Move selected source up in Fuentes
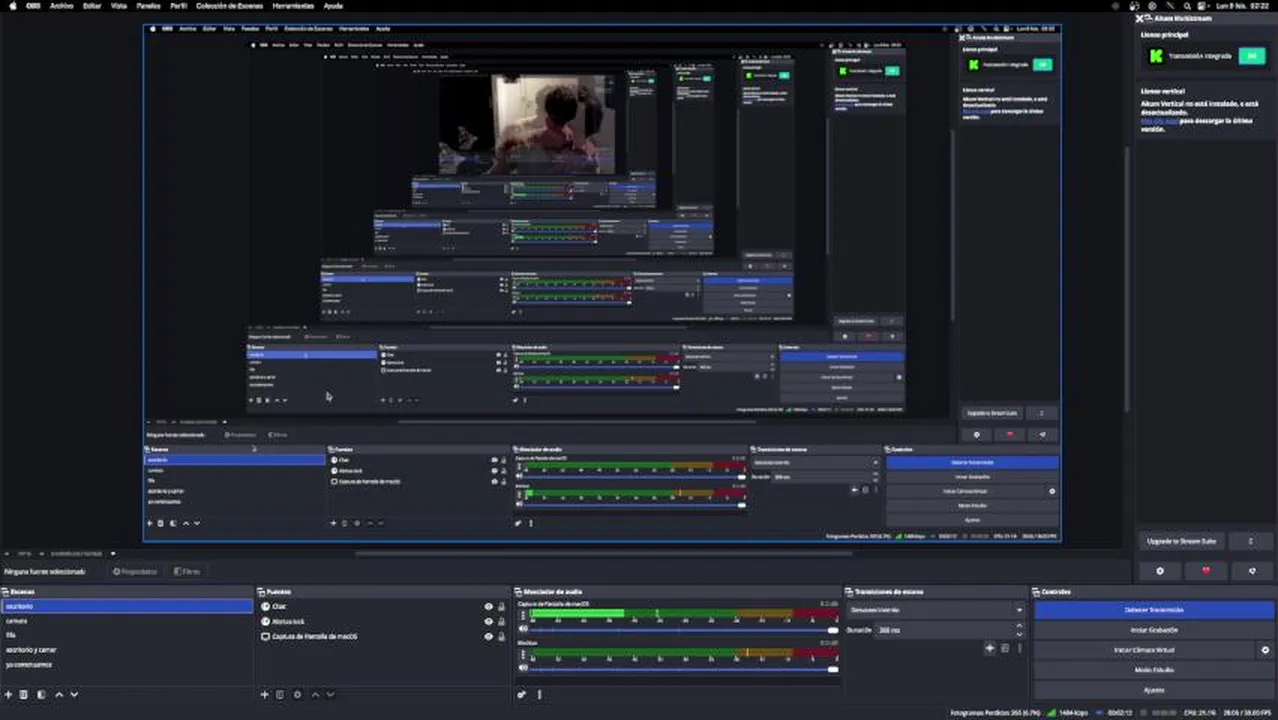The height and width of the screenshot is (720, 1278). (x=316, y=694)
